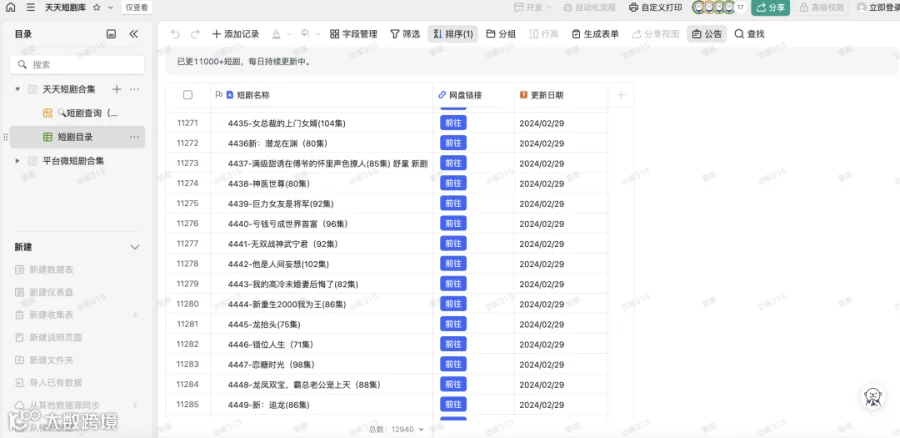Click 前往 link for 4438-神医世尊

(x=453, y=183)
